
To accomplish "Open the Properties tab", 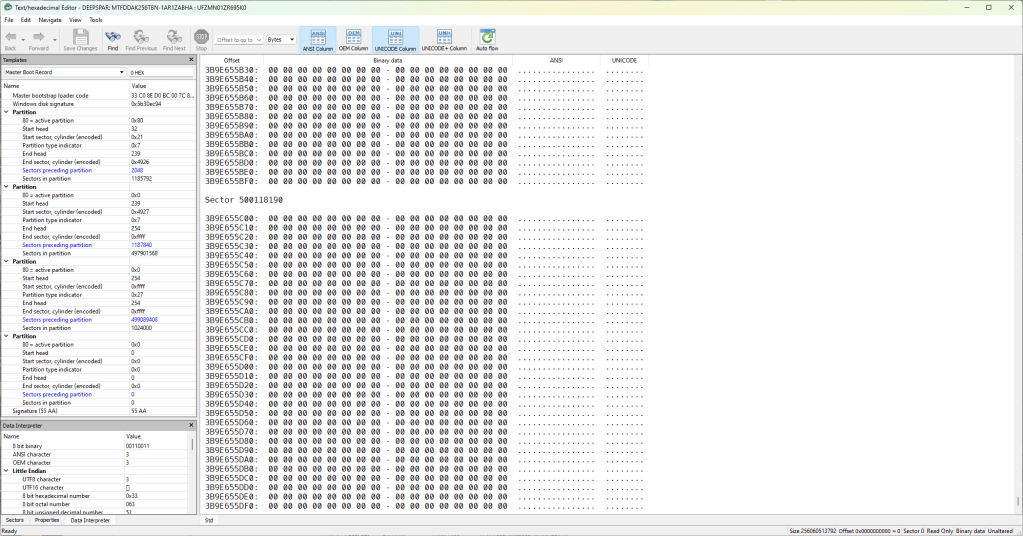I will (47, 520).
